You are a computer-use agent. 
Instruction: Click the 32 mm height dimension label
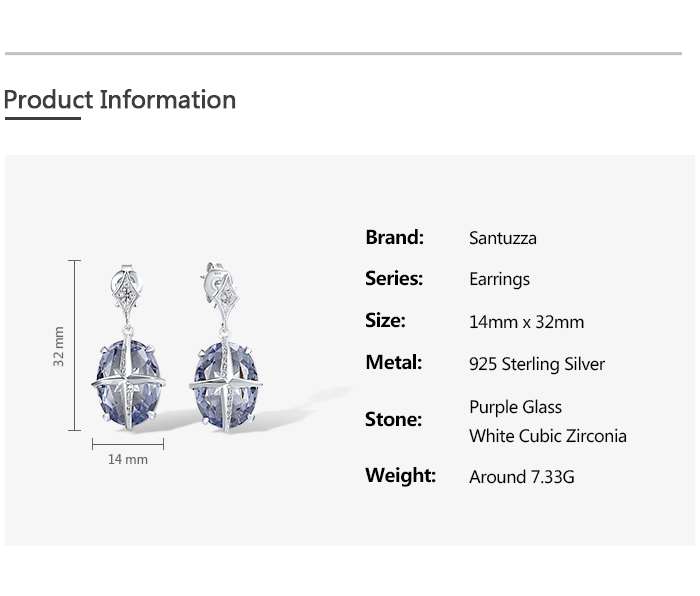(x=59, y=346)
